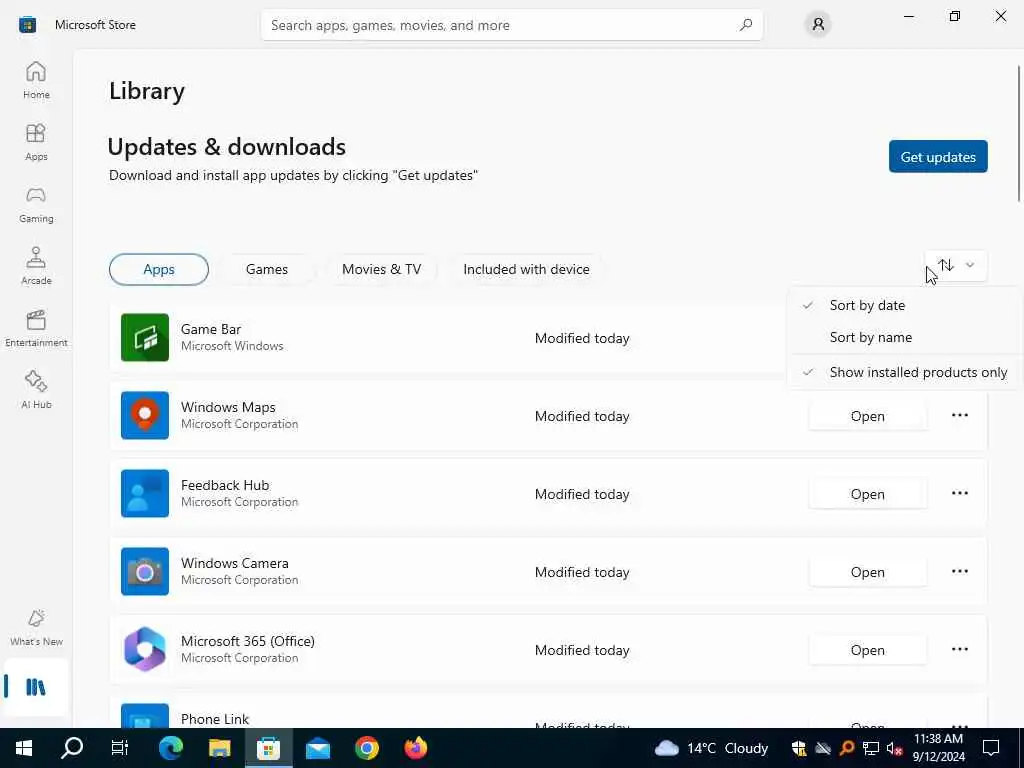
Task: Open more options for Windows Camera
Action: pos(959,571)
